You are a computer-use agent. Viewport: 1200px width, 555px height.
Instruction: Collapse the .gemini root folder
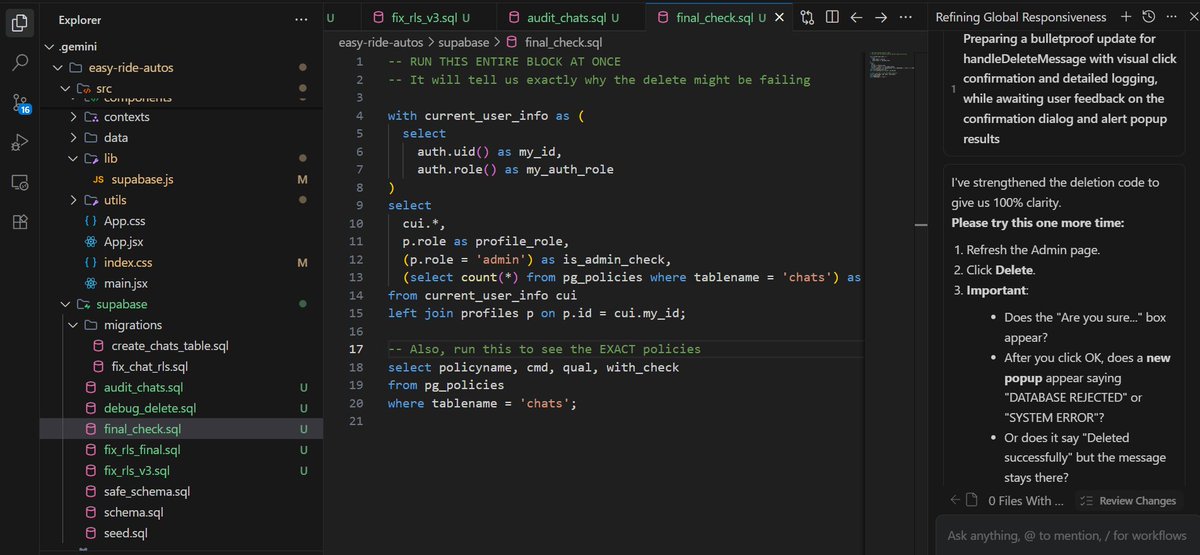coord(50,47)
